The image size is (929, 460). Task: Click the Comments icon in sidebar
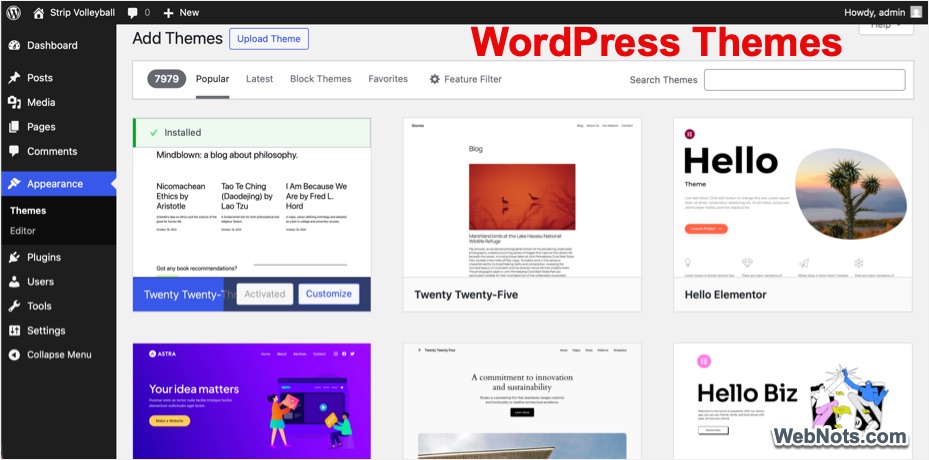14,151
